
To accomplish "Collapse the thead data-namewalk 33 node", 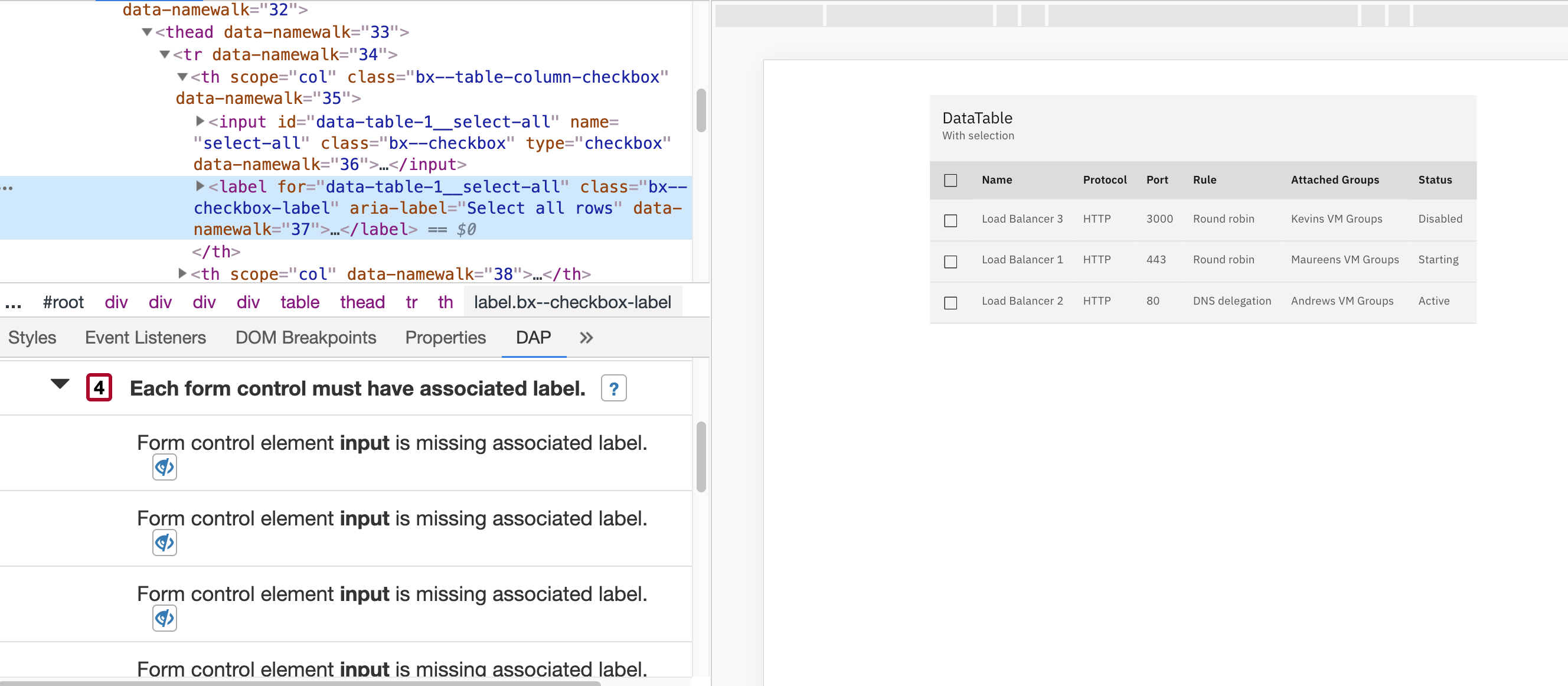I will pyautogui.click(x=146, y=32).
